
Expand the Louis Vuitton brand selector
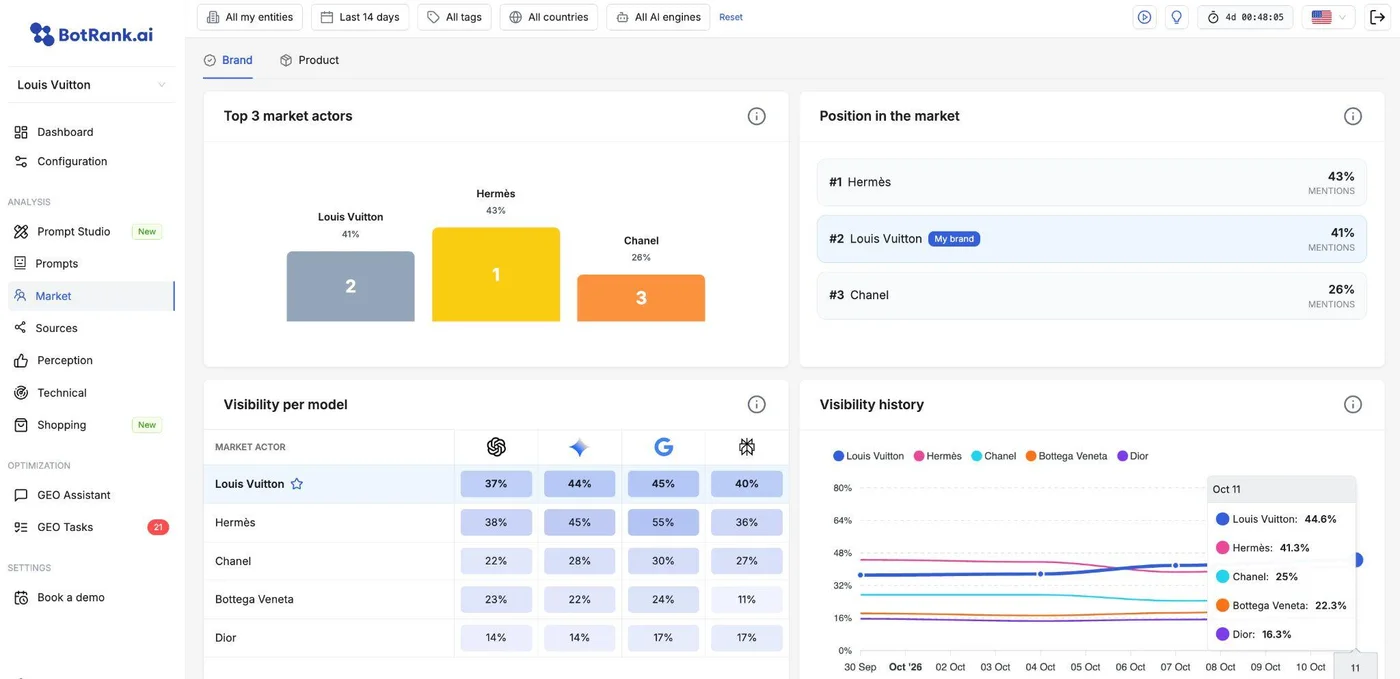pos(91,85)
